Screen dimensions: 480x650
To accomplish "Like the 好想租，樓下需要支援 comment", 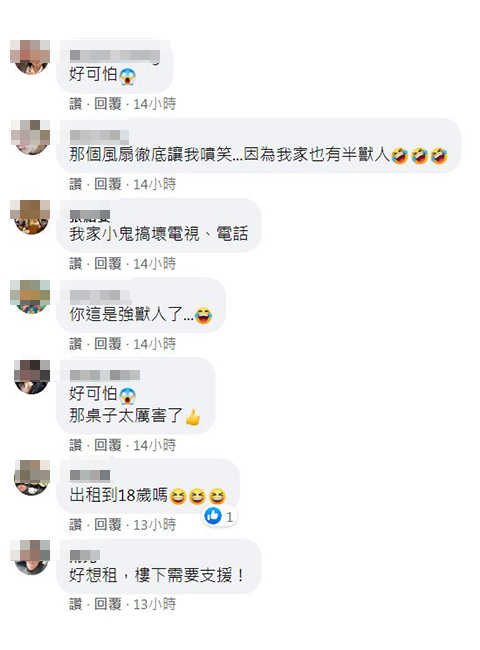I will [75, 604].
